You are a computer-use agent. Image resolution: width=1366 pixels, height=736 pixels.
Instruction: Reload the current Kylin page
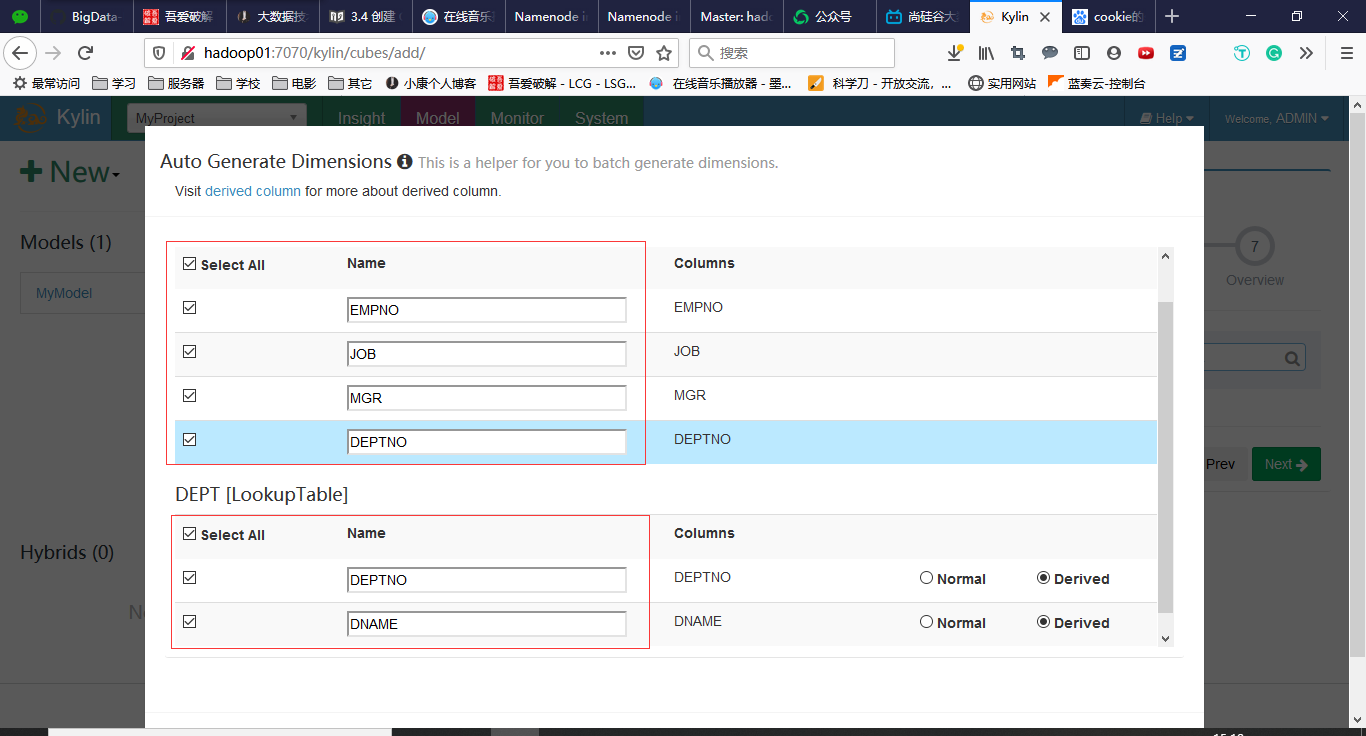[x=86, y=53]
